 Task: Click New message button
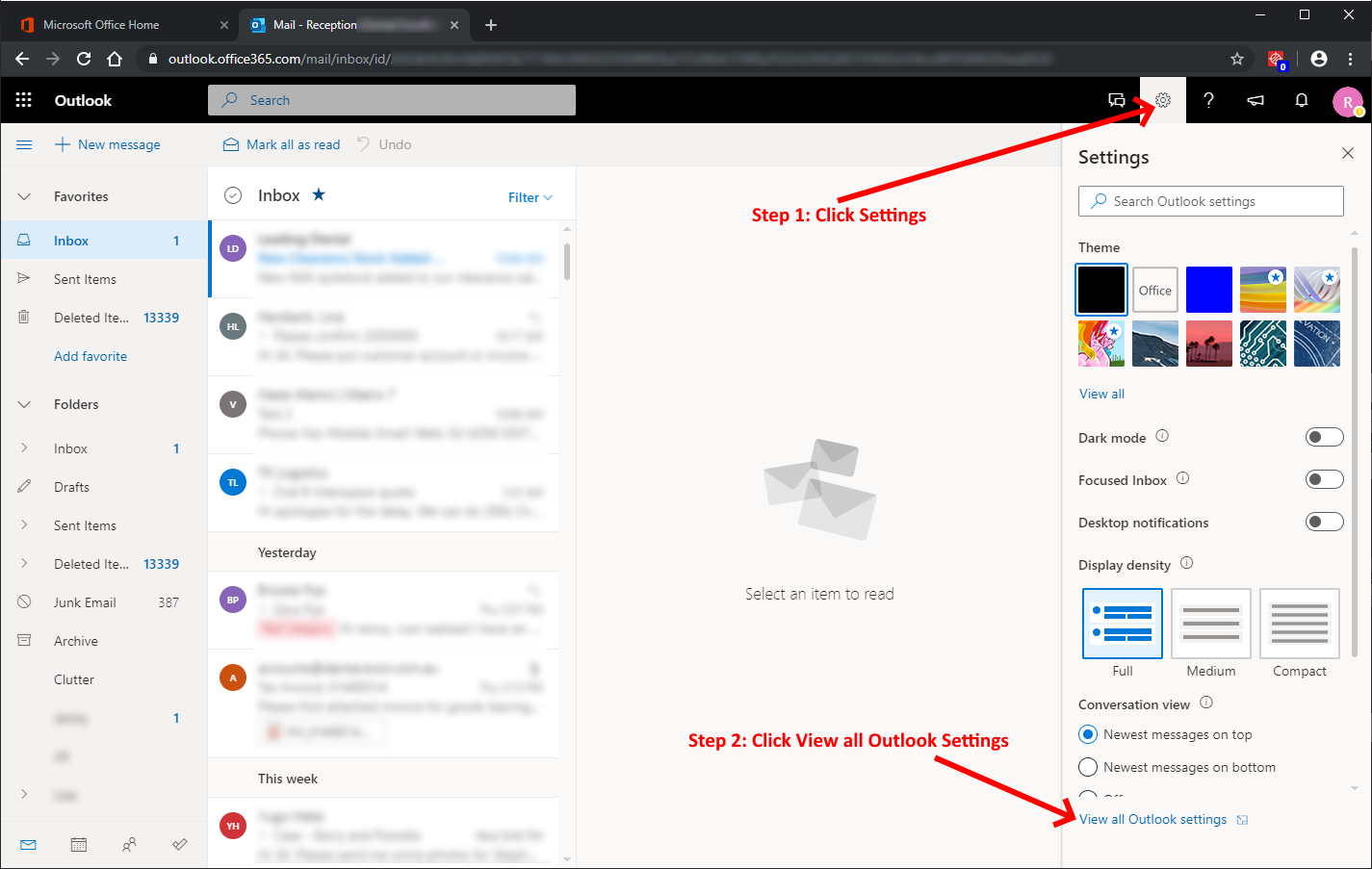[108, 144]
